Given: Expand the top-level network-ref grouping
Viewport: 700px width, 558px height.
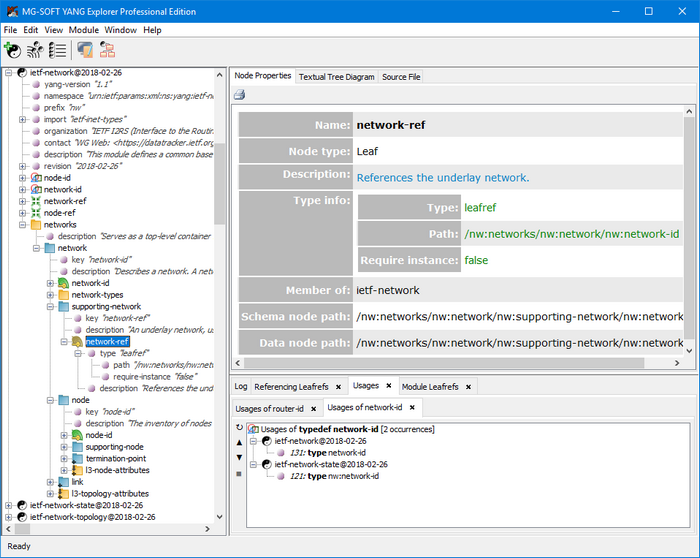Looking at the screenshot, I should (22, 201).
